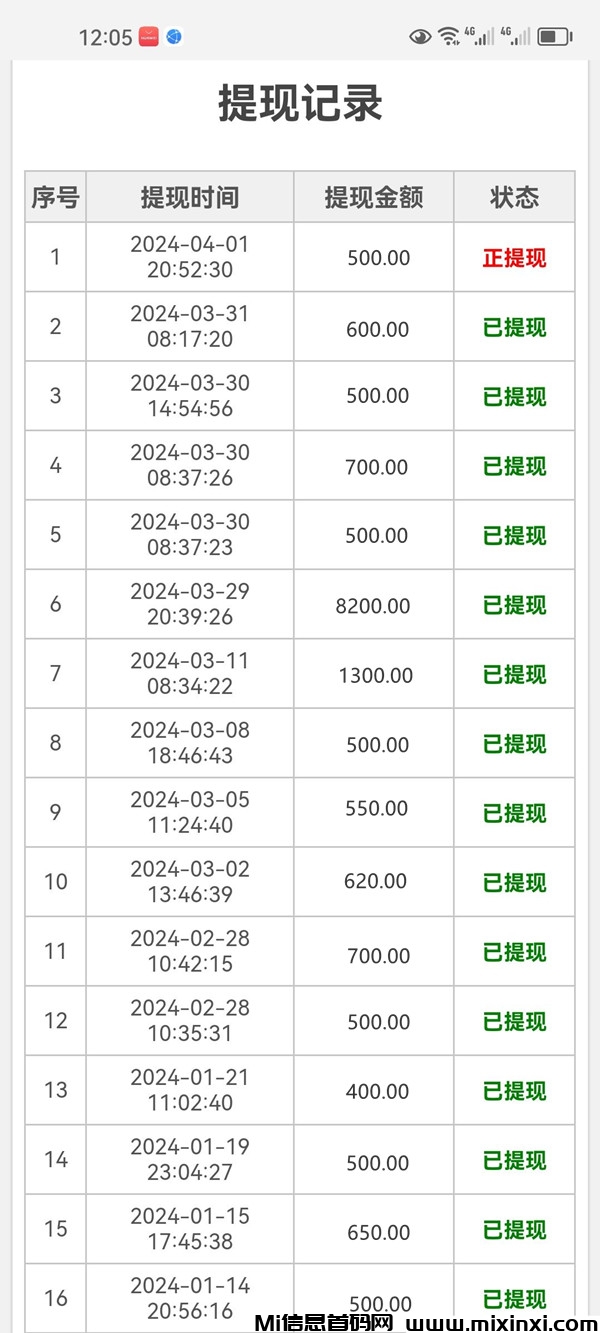The height and width of the screenshot is (1333, 600).
Task: Select the 2024-01-21 11:02:40 time cell
Action: [190, 1090]
